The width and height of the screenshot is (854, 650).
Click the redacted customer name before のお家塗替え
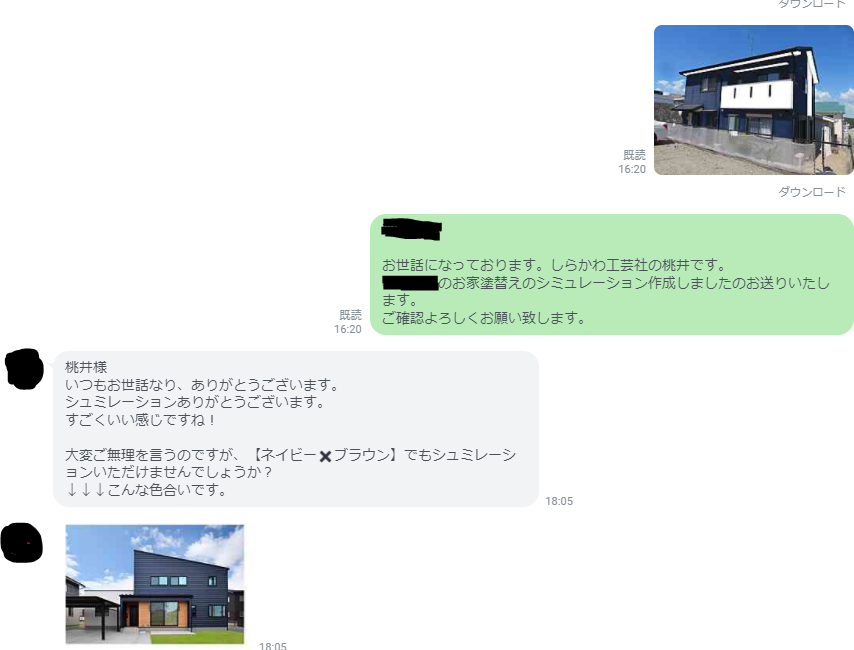tap(410, 283)
